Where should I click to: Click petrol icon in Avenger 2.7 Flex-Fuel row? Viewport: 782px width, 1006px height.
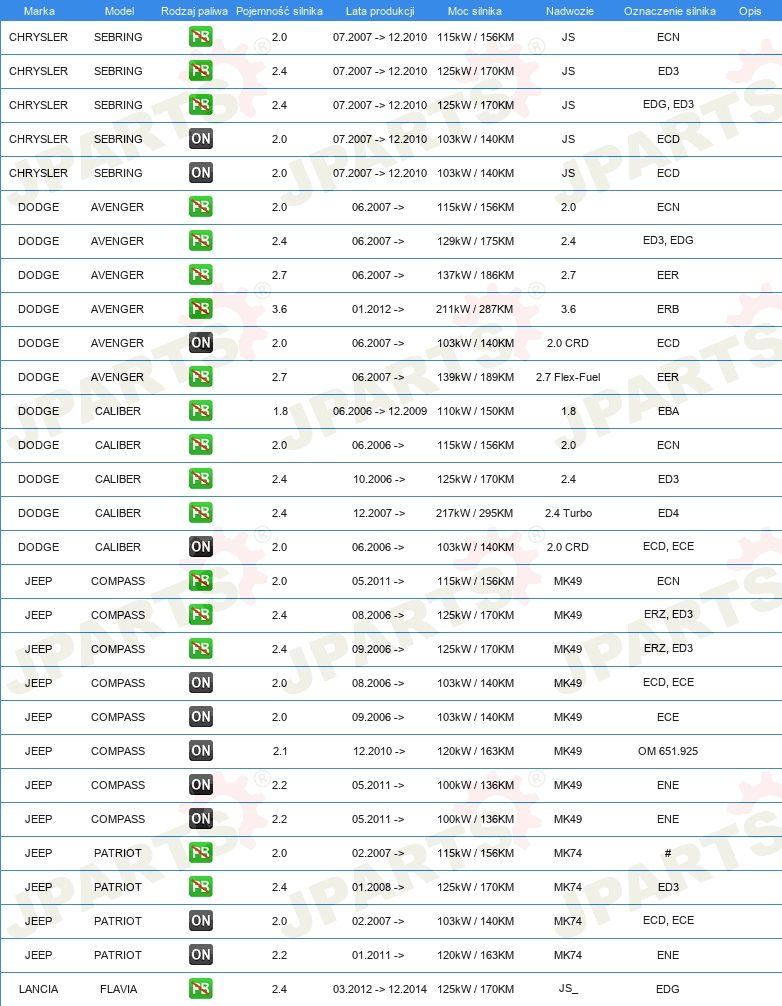(201, 377)
